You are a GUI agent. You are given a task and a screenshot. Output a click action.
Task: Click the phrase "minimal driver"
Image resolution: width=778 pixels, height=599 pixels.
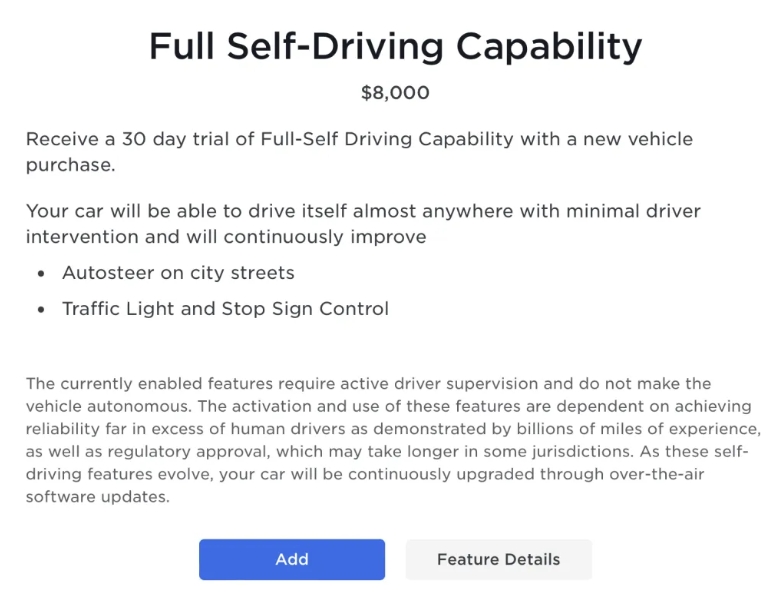coord(636,211)
